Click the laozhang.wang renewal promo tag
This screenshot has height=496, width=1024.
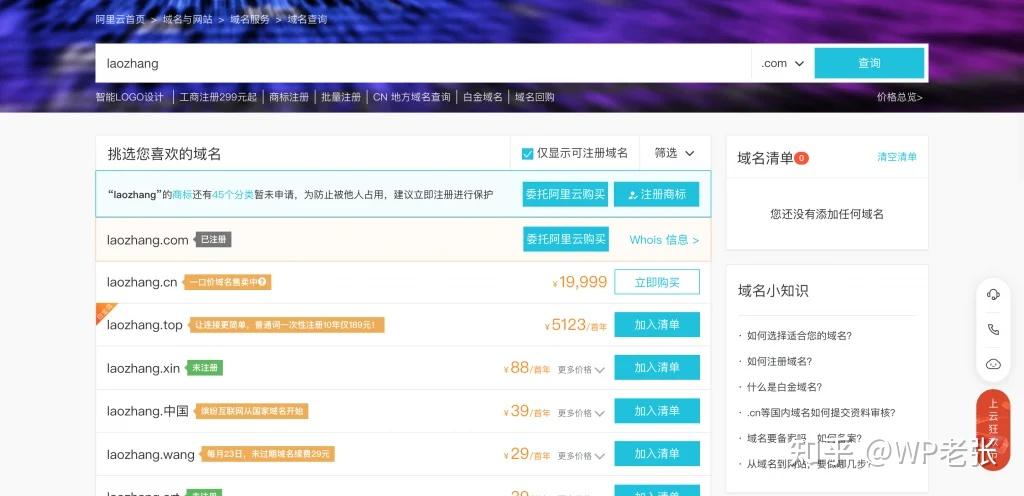(x=268, y=454)
